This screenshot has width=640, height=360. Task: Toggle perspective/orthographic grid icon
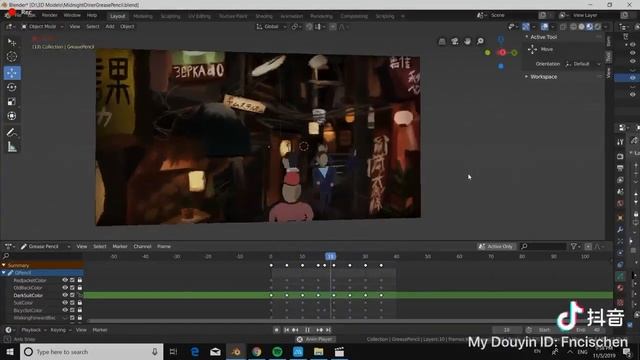(442, 41)
